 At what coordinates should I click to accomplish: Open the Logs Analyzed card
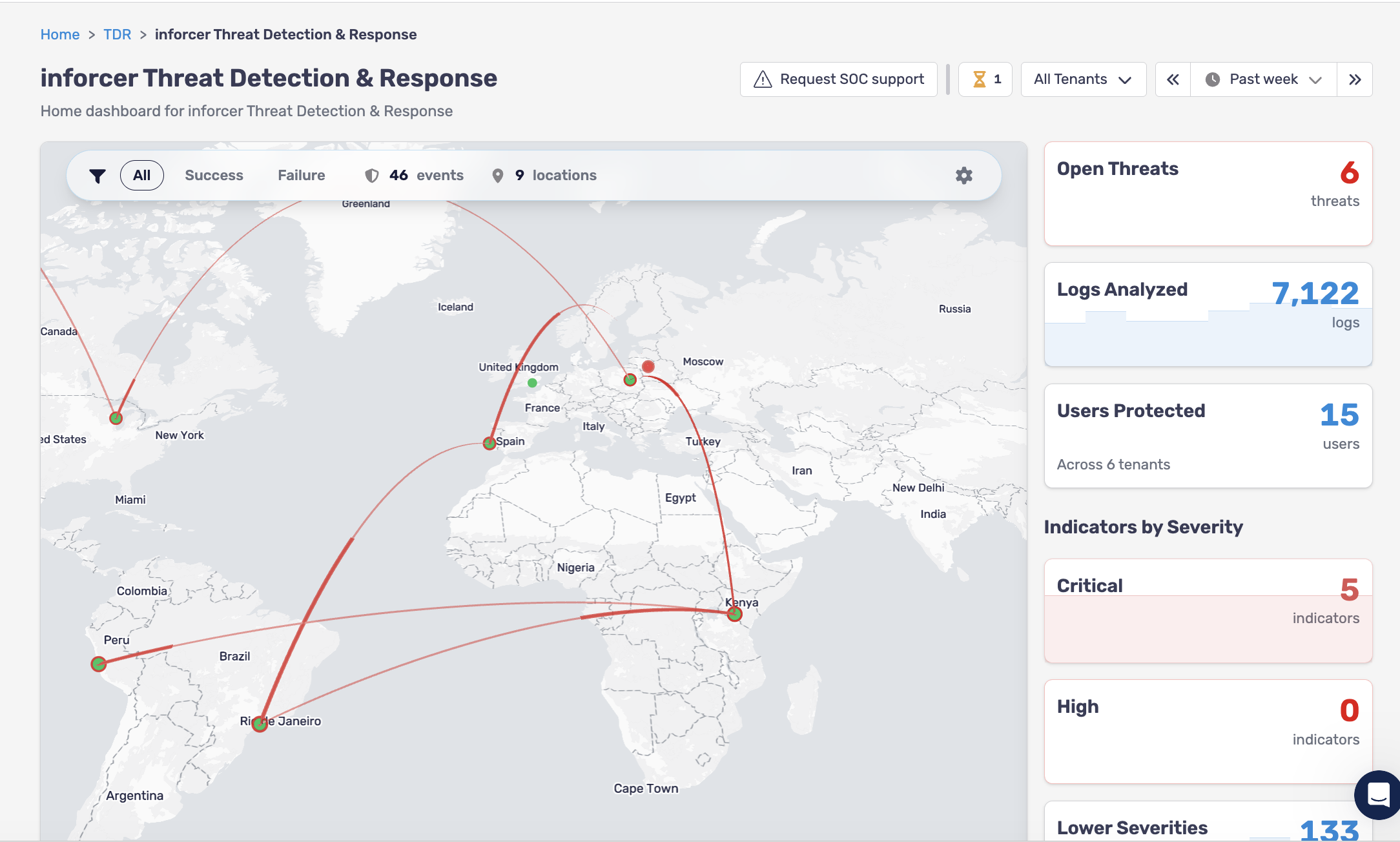tap(1208, 314)
